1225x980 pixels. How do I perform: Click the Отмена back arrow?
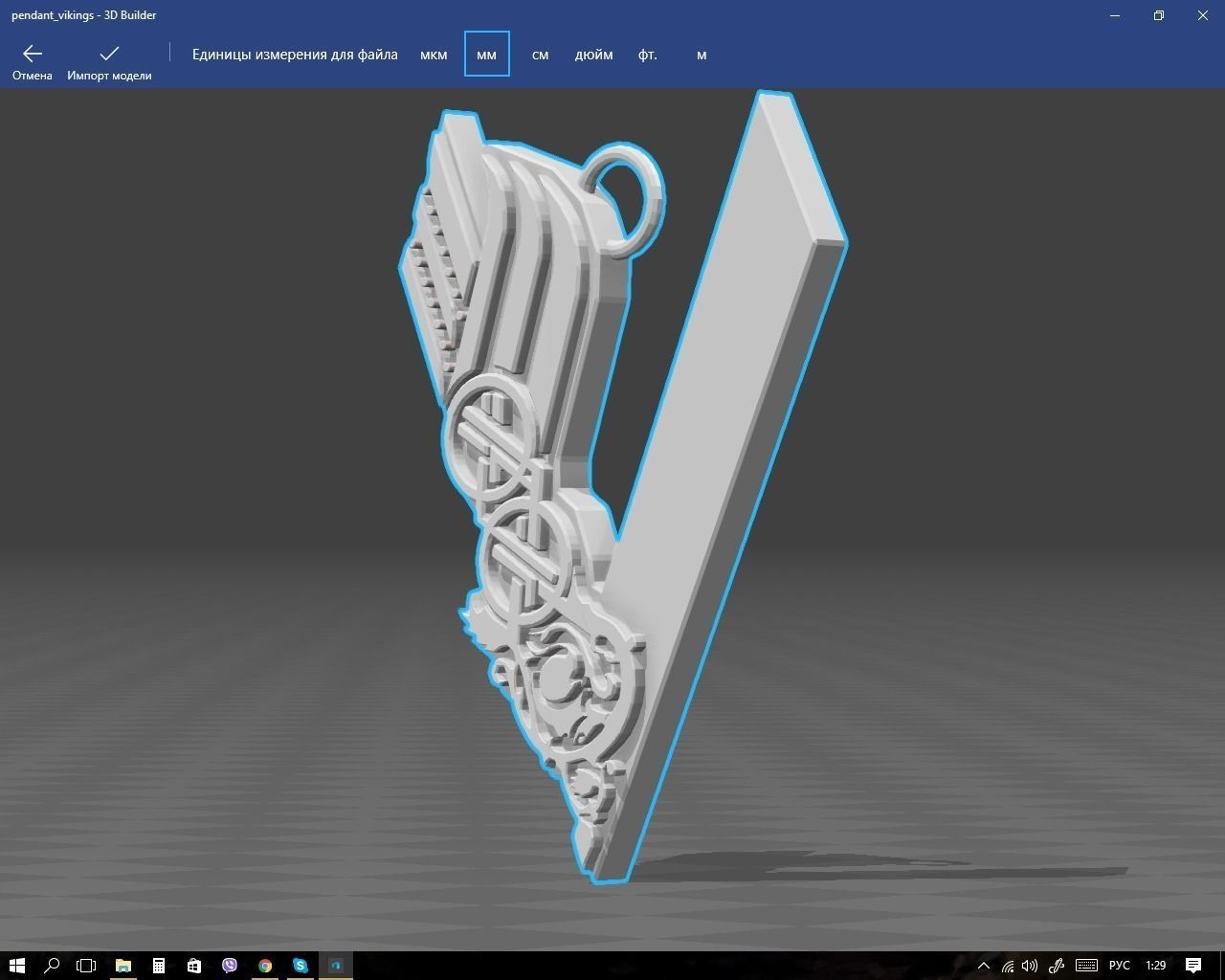(33, 62)
